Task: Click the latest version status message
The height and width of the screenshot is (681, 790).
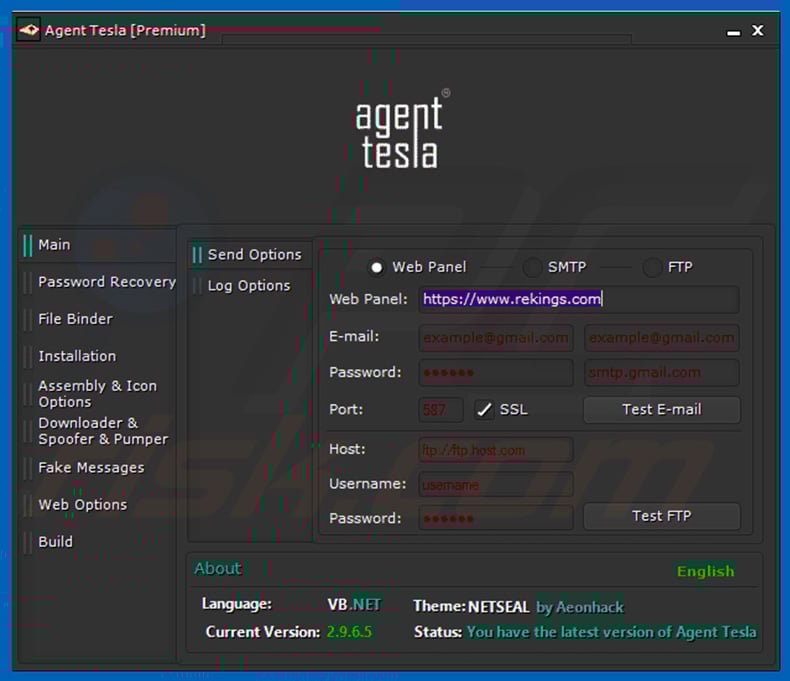Action: click(x=611, y=632)
